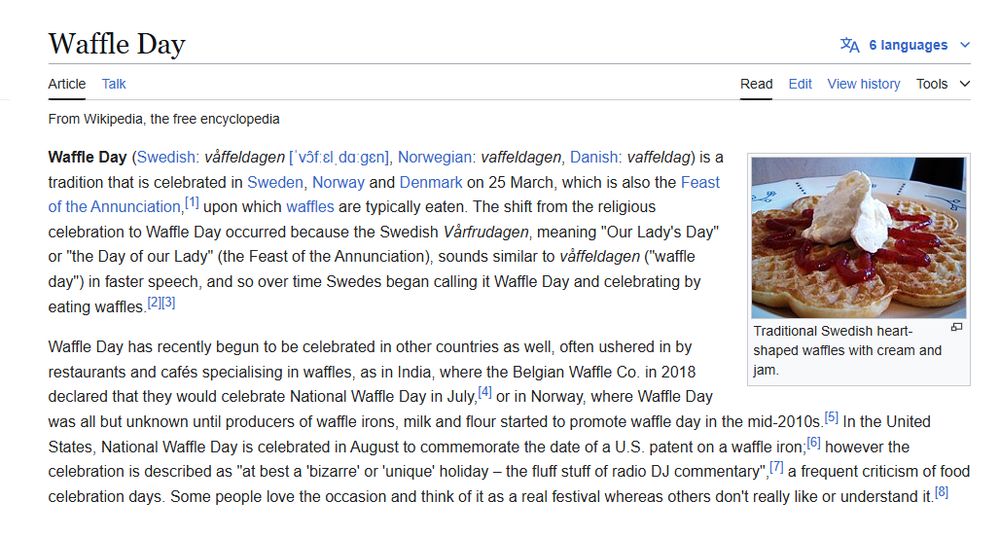
Task: Click the language translation icon
Action: [849, 45]
